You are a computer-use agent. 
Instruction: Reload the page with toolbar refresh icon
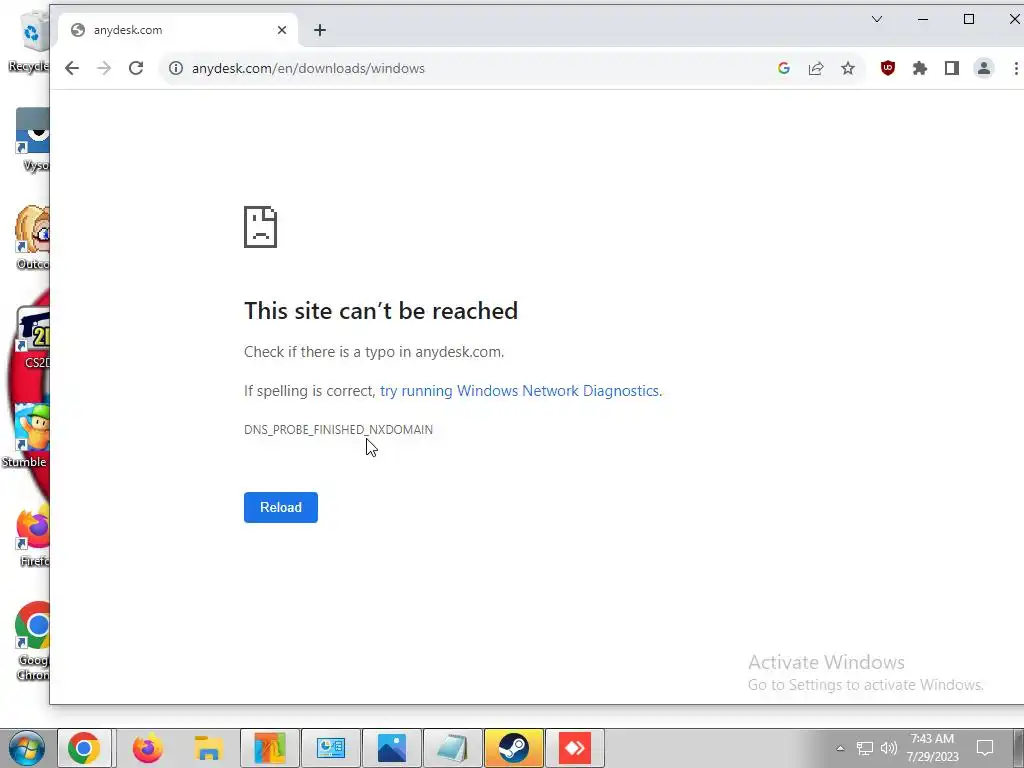pos(136,68)
